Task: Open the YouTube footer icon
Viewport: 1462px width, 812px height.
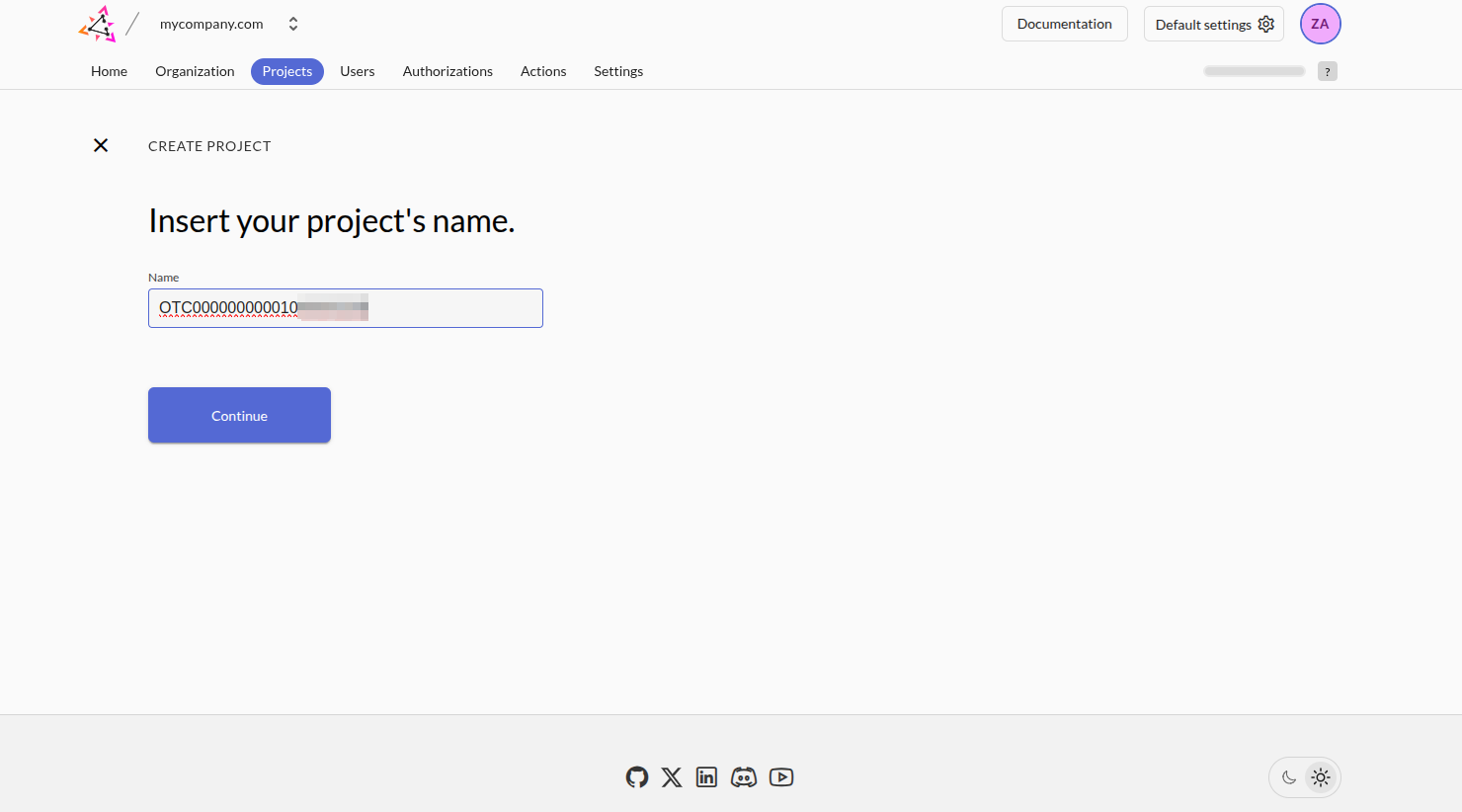Action: [x=781, y=777]
